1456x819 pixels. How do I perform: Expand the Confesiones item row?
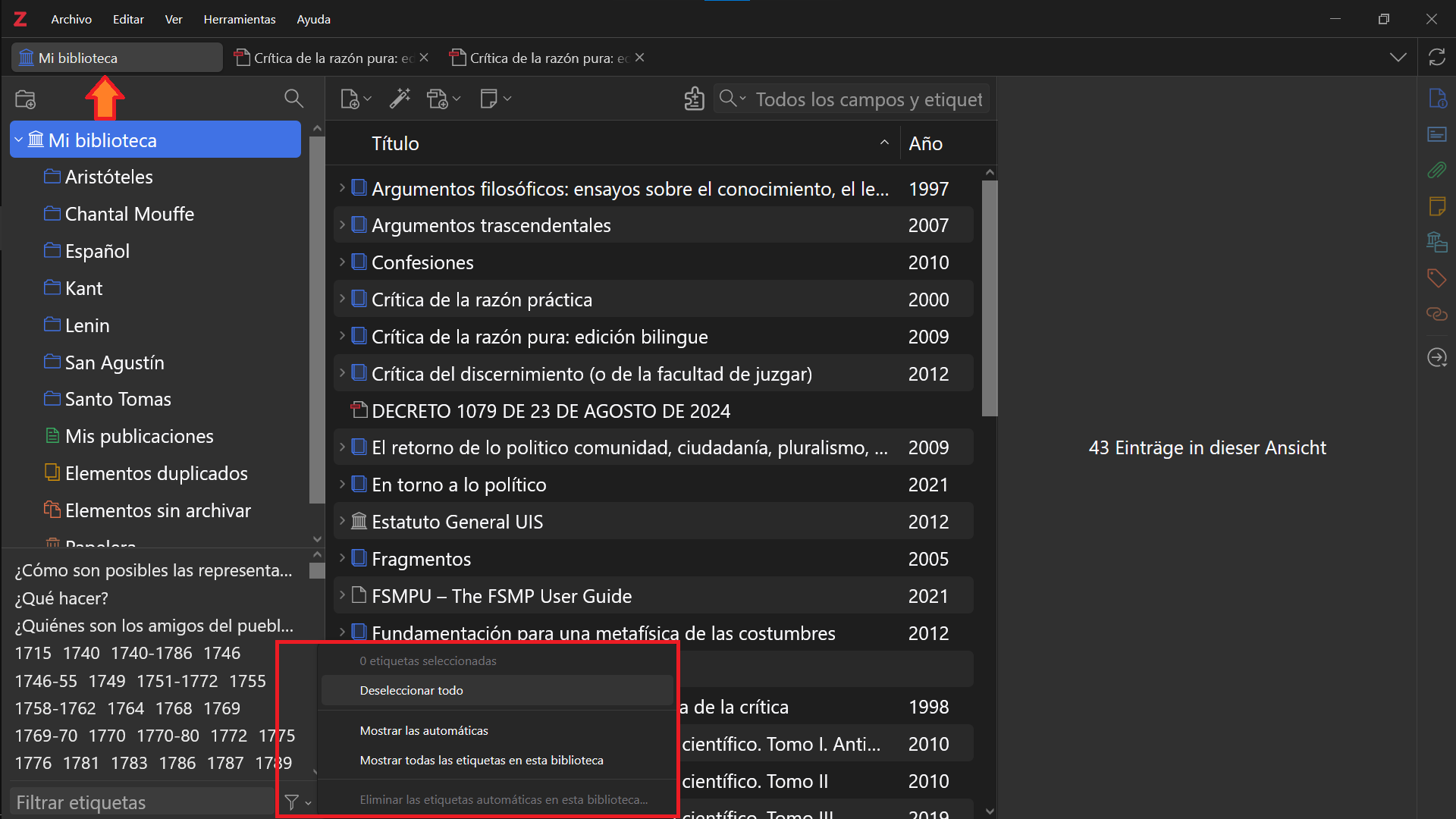pyautogui.click(x=342, y=262)
